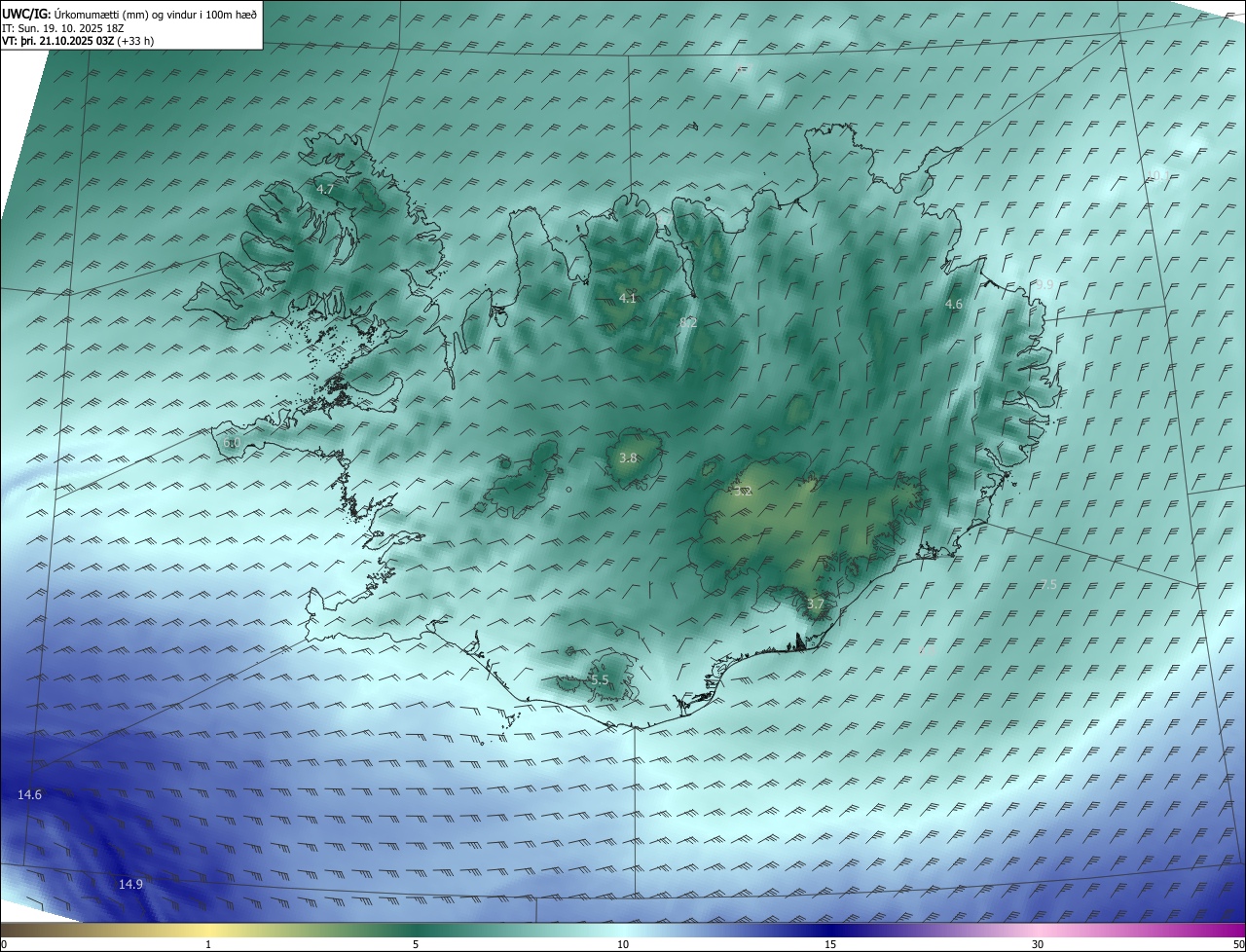Click the 1 tick on the color scale

[x=208, y=944]
